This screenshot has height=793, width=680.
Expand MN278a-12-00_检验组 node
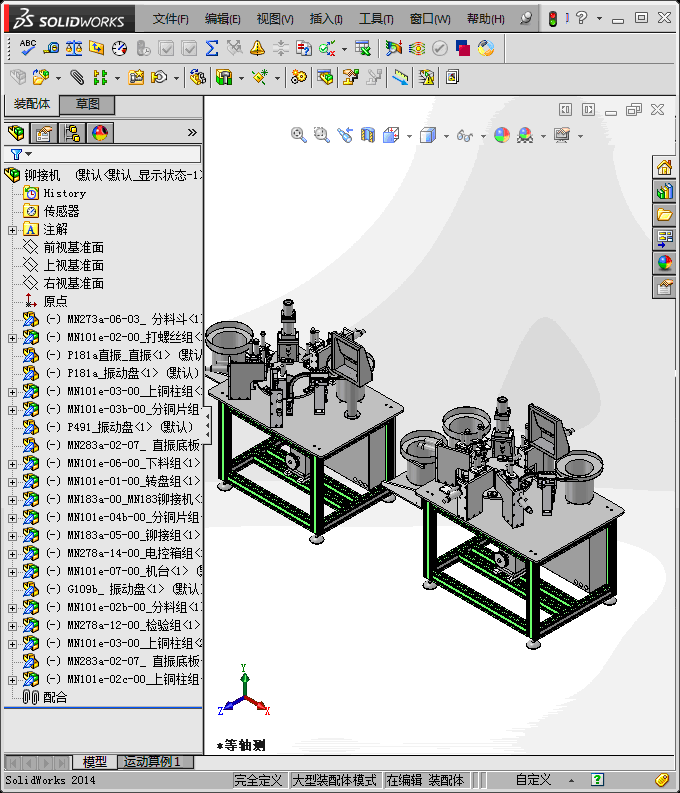pyautogui.click(x=12, y=626)
